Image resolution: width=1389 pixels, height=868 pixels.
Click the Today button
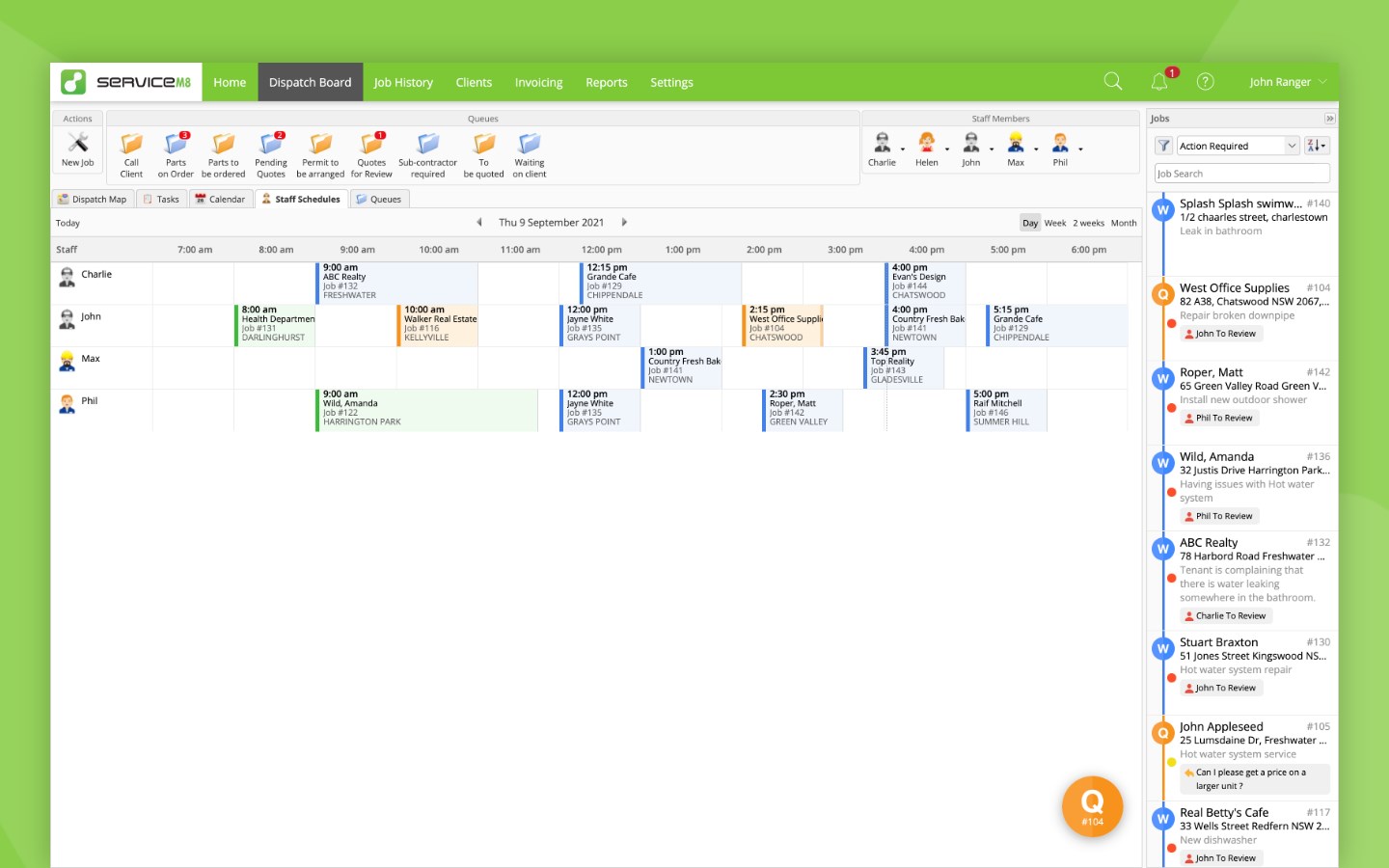[x=68, y=223]
